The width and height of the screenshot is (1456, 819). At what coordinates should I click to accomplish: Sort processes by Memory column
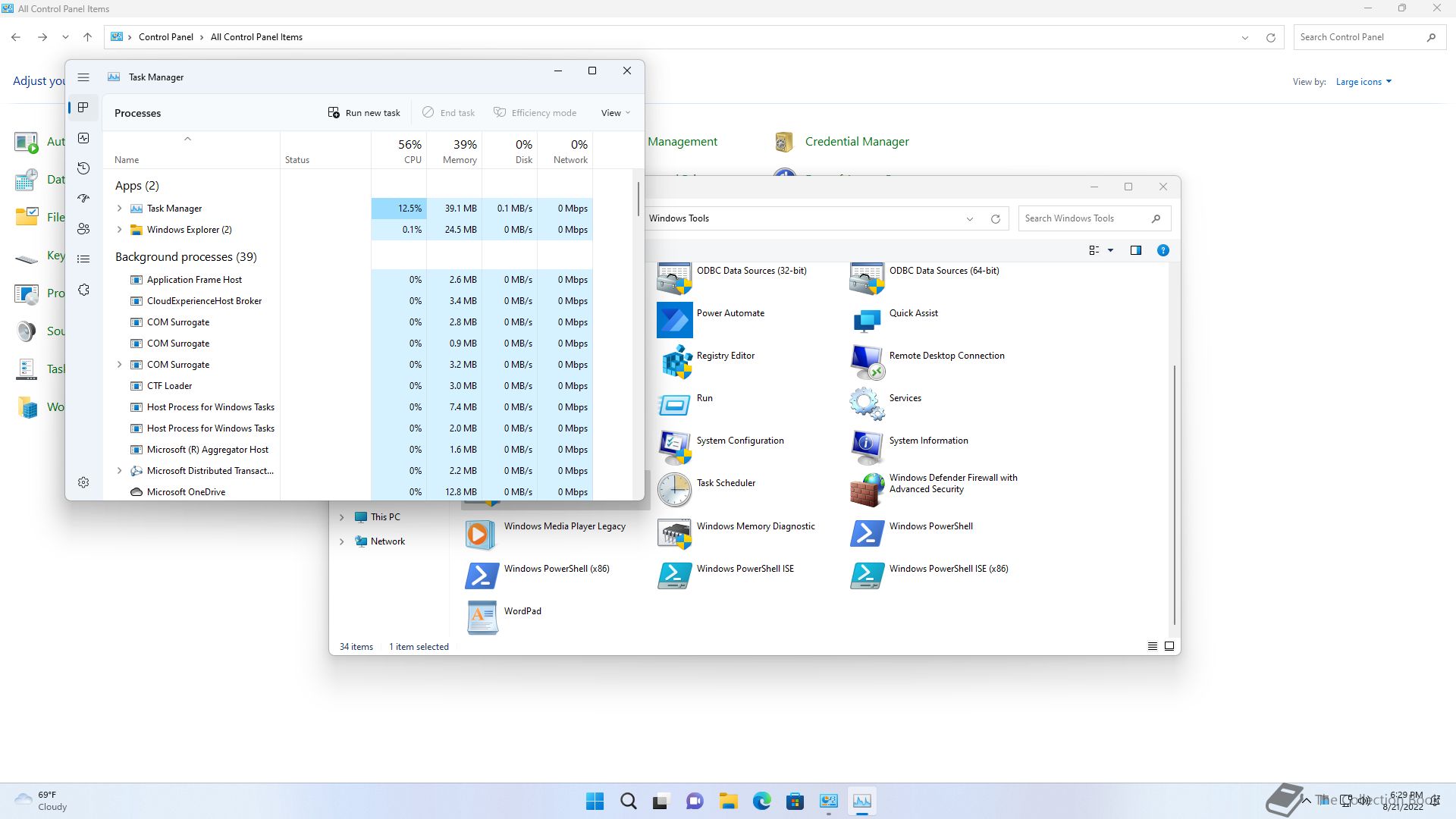454,151
